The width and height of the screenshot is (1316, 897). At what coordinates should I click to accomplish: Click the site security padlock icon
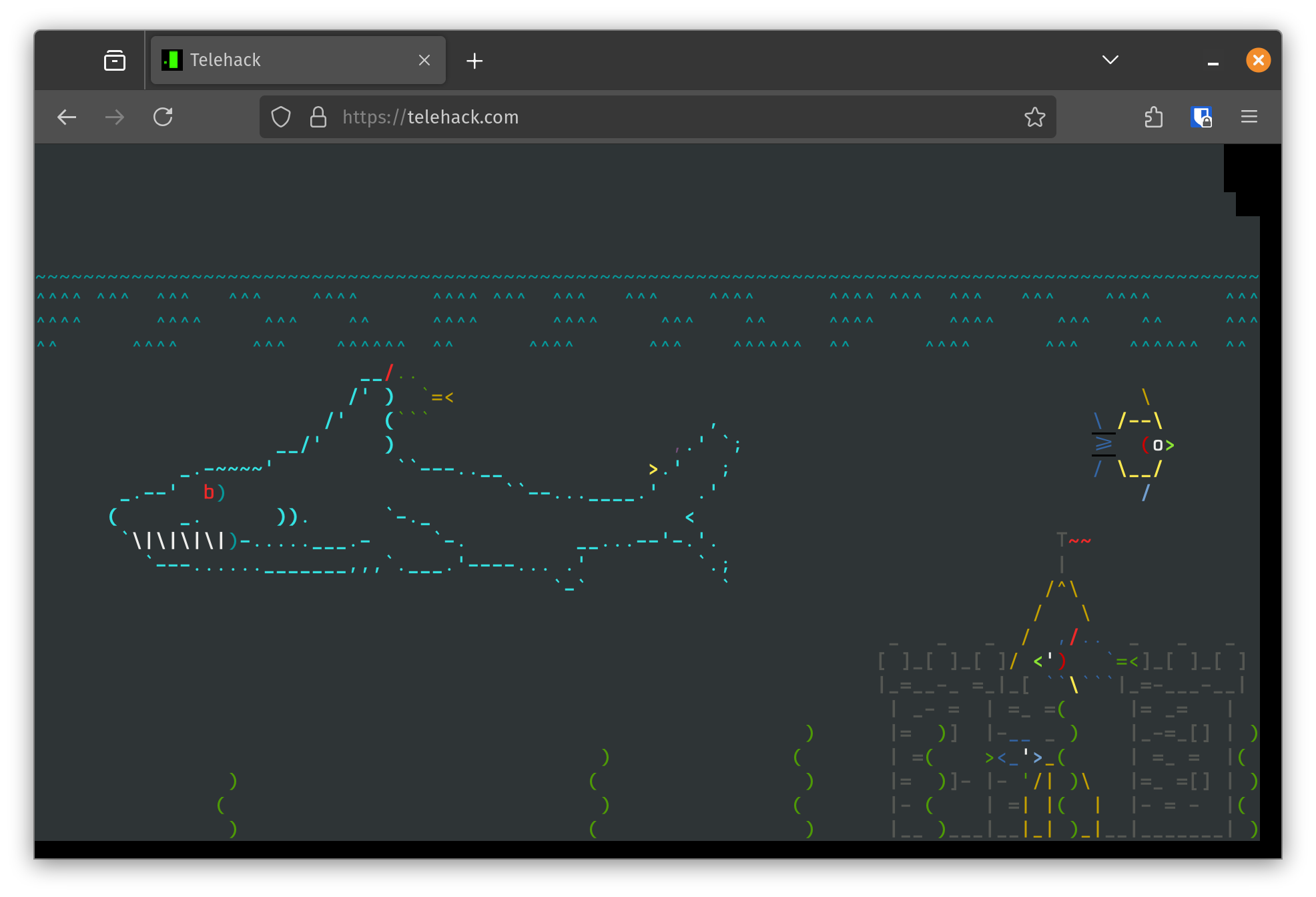click(318, 117)
